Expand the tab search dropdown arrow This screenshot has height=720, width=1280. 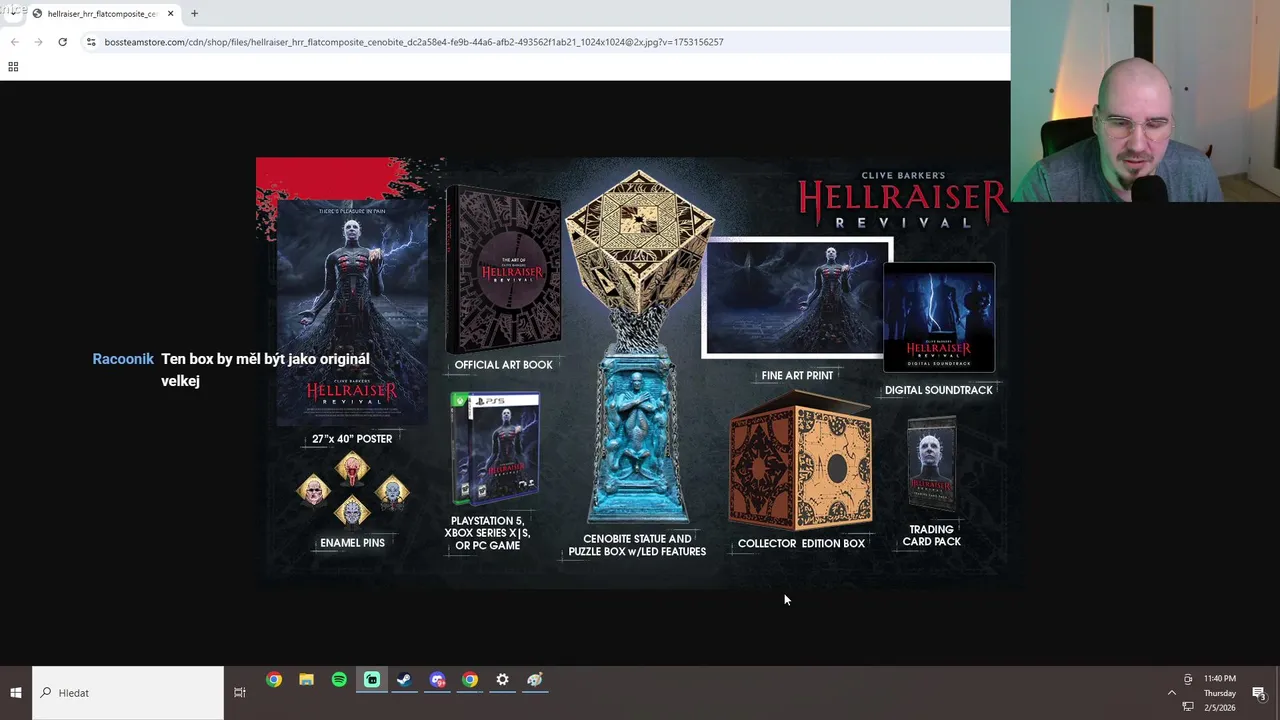(x=12, y=13)
